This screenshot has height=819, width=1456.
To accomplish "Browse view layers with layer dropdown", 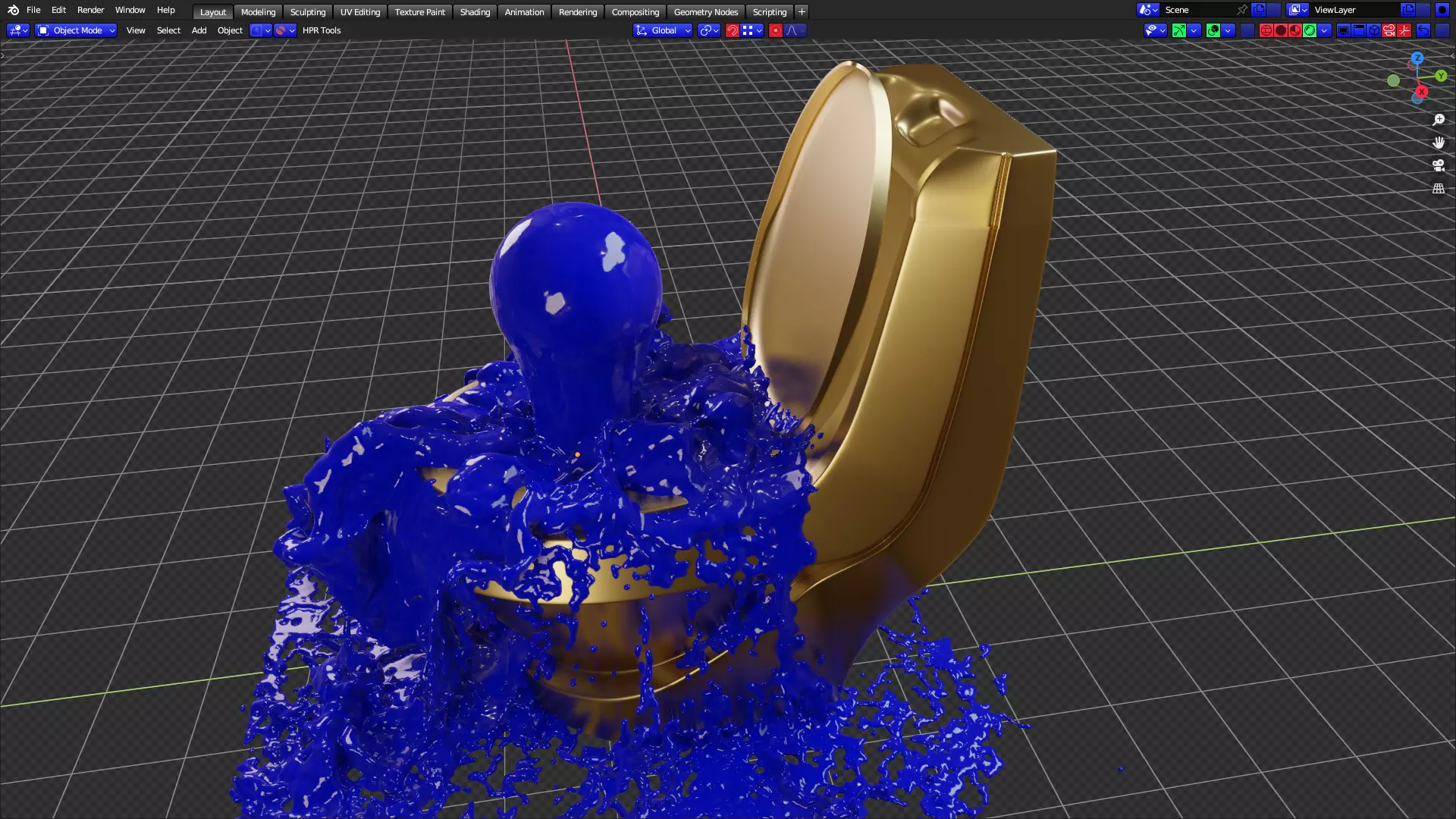I will tap(1298, 10).
